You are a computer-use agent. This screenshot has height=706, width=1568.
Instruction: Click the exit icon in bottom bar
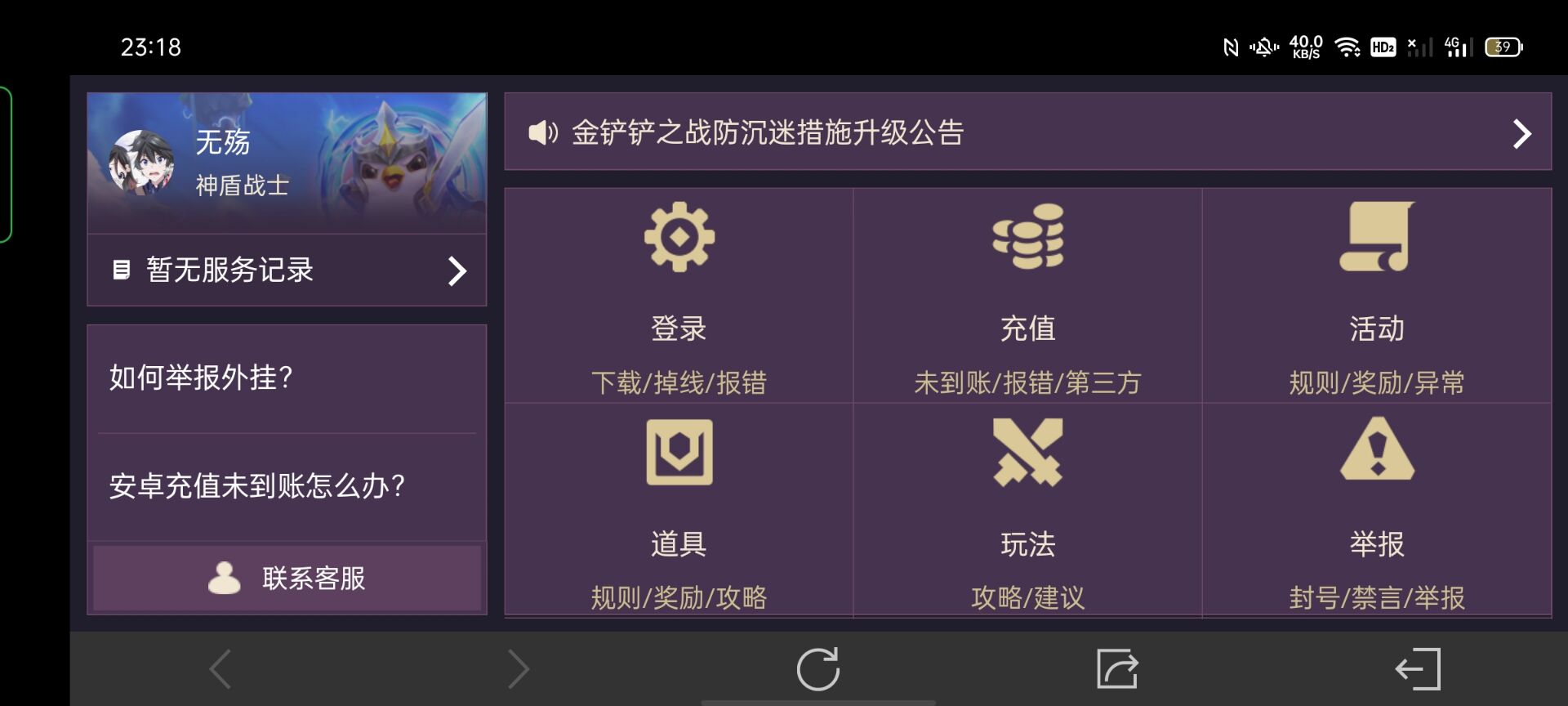point(1418,669)
